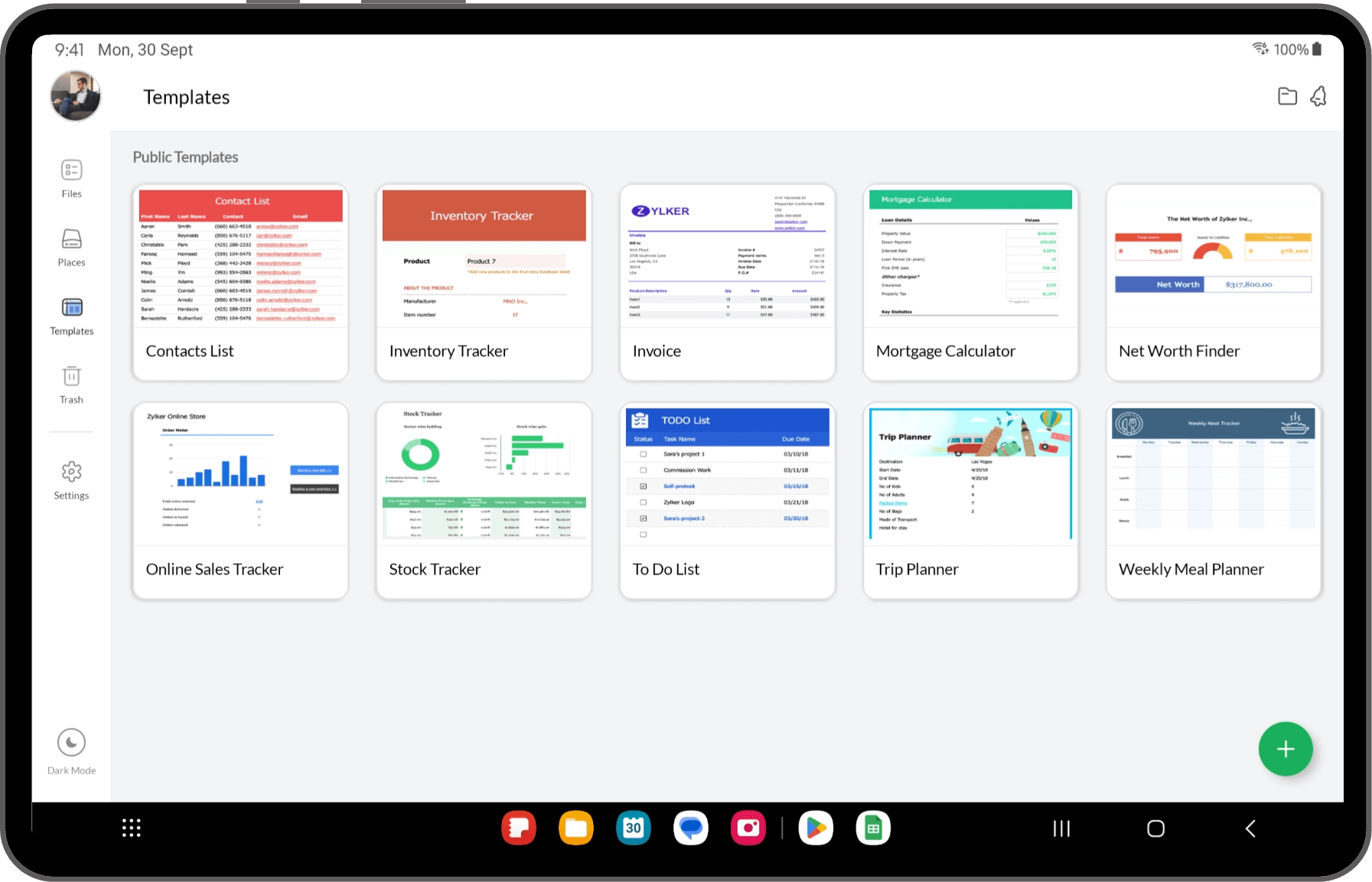This screenshot has height=882, width=1372.
Task: Open the Trash from the sidebar
Action: click(x=71, y=384)
